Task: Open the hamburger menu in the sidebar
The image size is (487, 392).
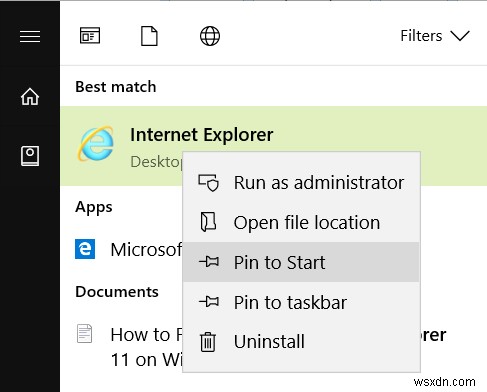Action: [30, 36]
